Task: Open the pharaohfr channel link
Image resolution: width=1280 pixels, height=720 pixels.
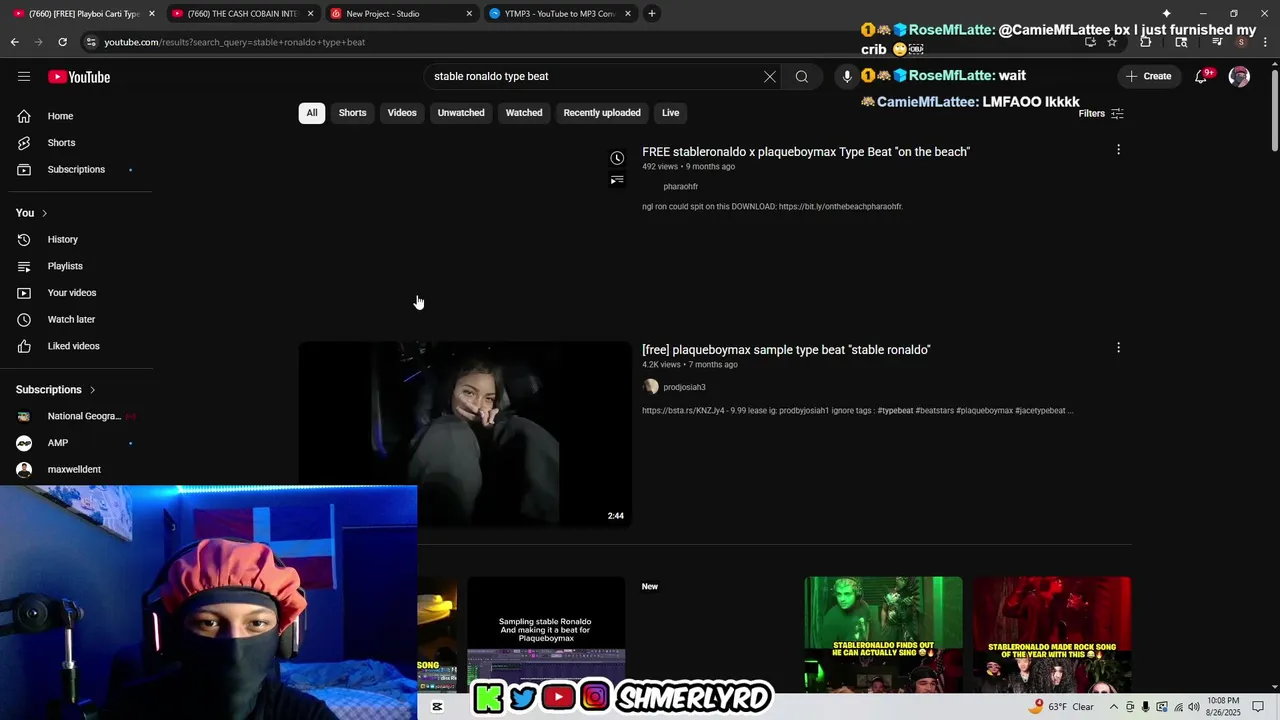Action: 680,186
